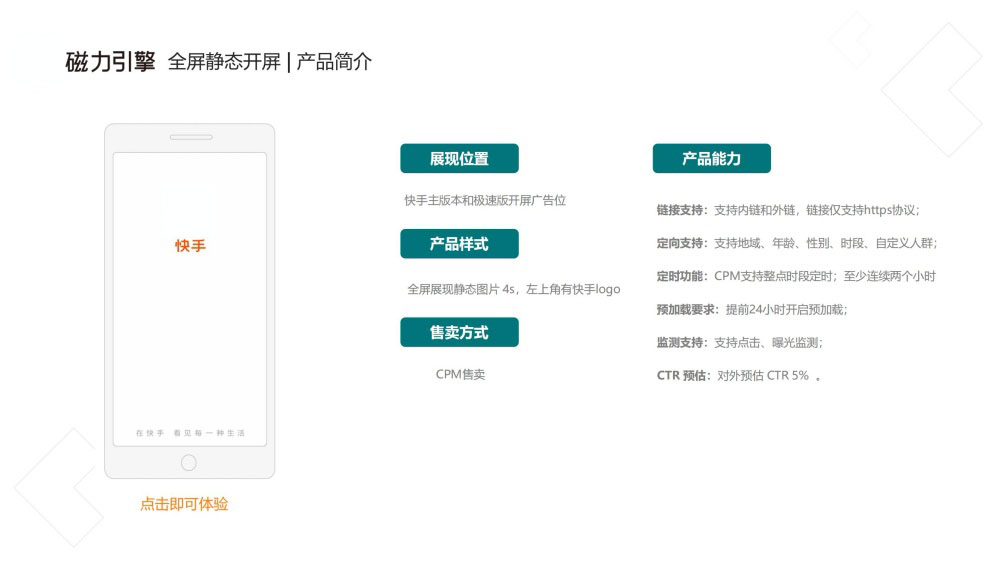Viewport: 1000px width, 563px height.
Task: Click the CPM售卖 text
Action: 460,374
